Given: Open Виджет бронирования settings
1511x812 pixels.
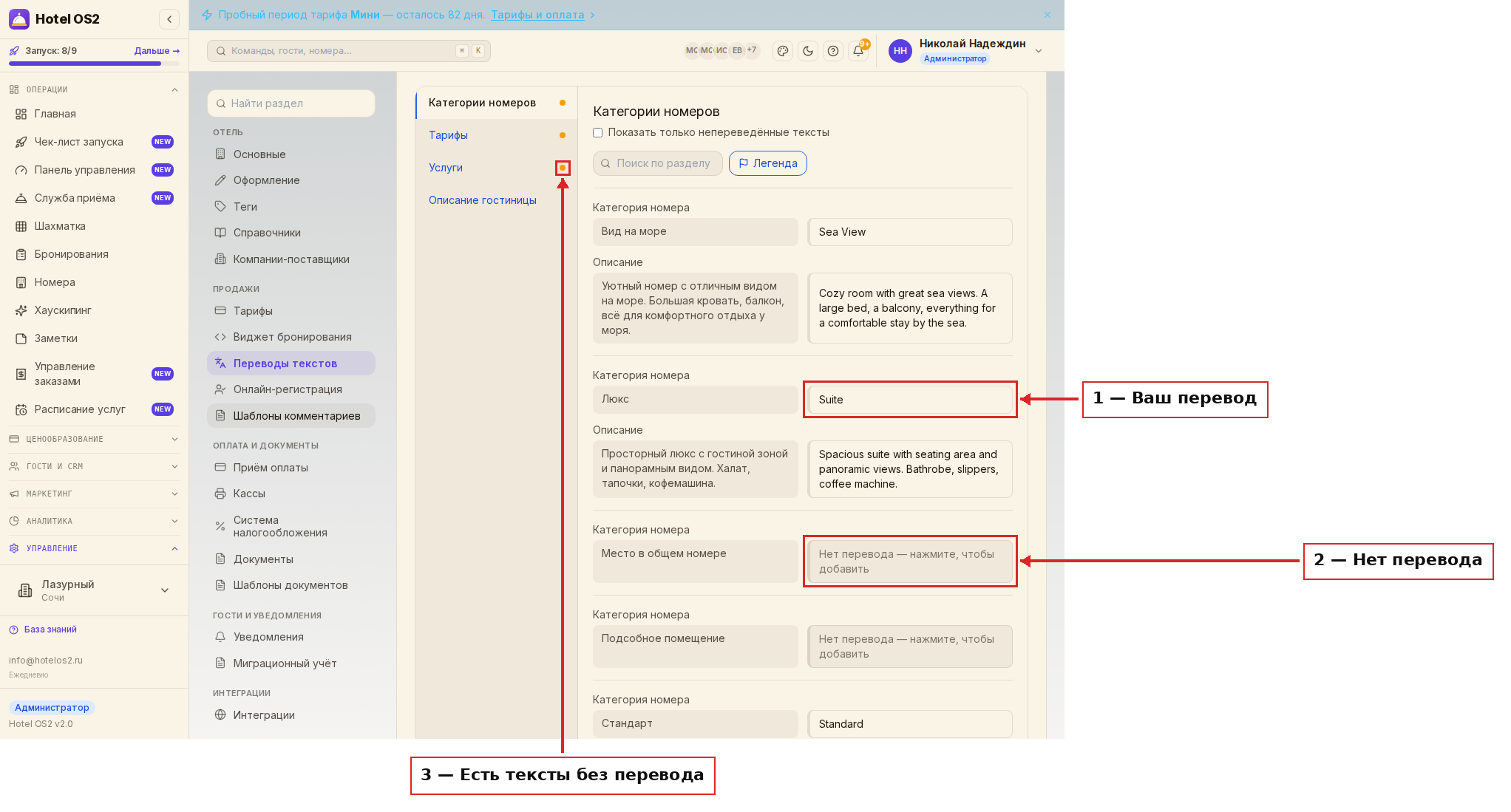Looking at the screenshot, I should [291, 337].
